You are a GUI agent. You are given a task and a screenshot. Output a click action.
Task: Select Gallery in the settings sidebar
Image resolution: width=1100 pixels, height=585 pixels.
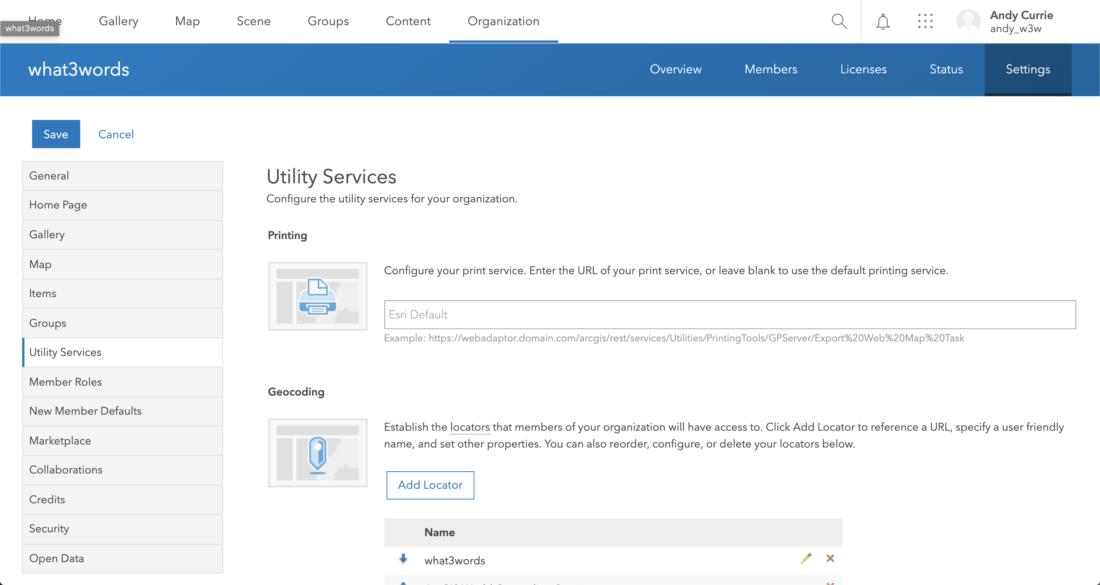click(x=123, y=234)
